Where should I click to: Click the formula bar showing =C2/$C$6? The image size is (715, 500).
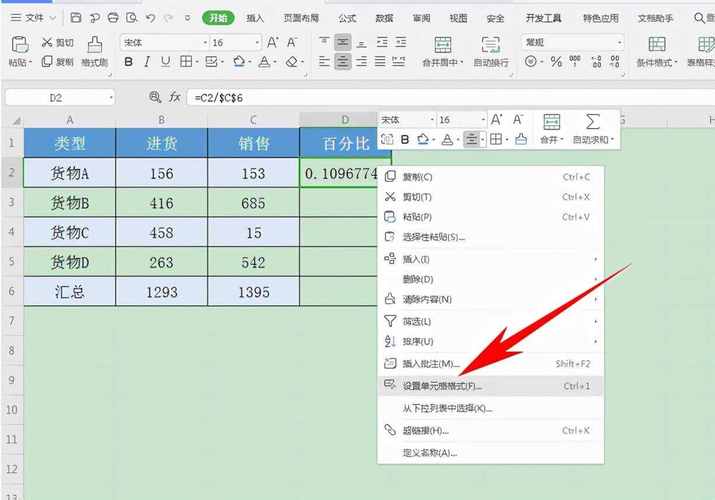pos(451,98)
